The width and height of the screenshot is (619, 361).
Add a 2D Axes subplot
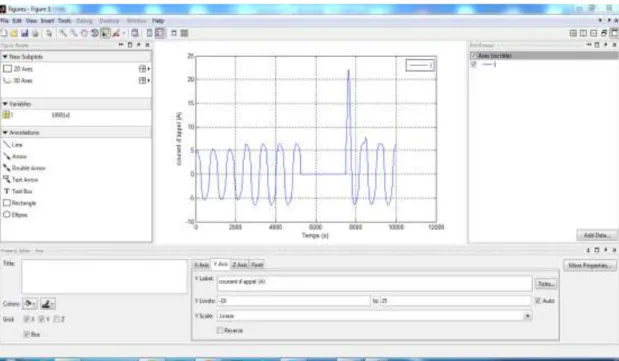pos(18,69)
